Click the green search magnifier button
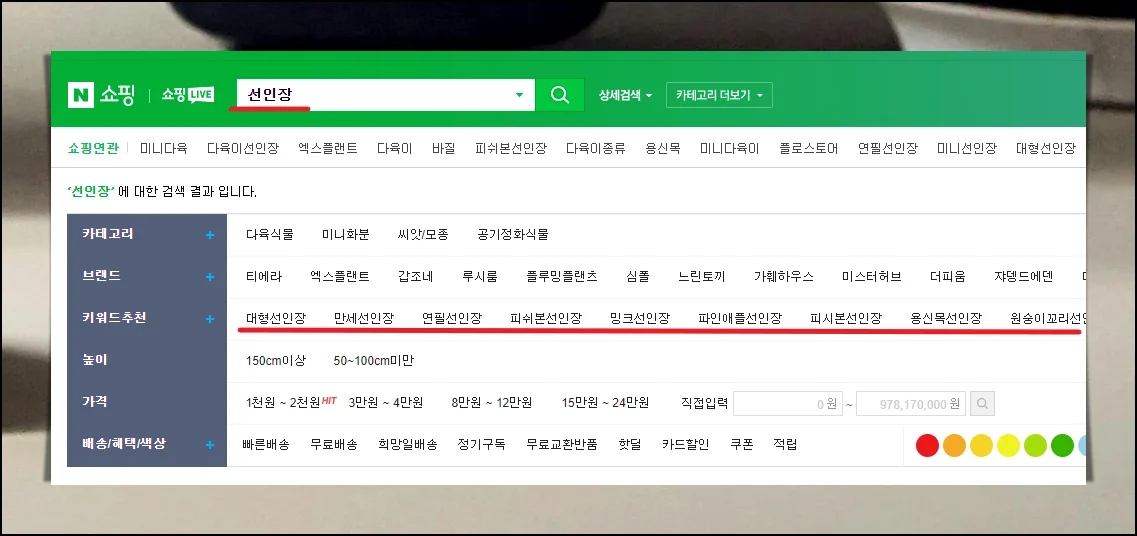 (560, 95)
